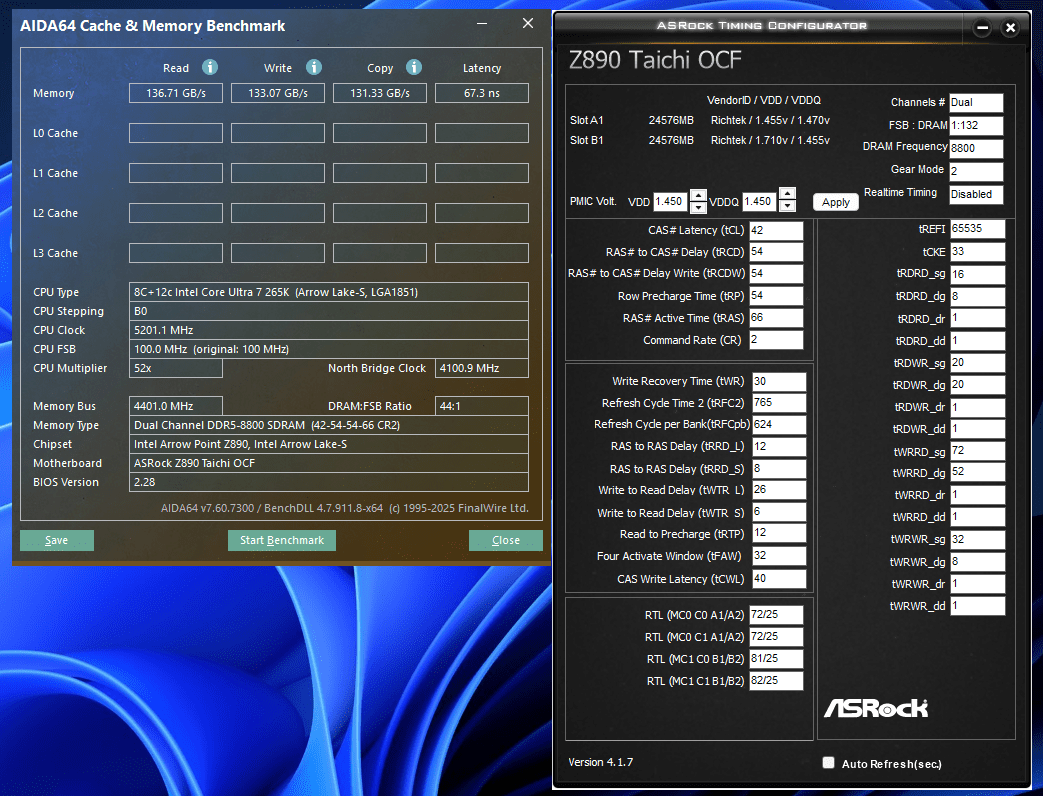
Task: Click the L1 Cache Read result box
Action: pos(176,173)
